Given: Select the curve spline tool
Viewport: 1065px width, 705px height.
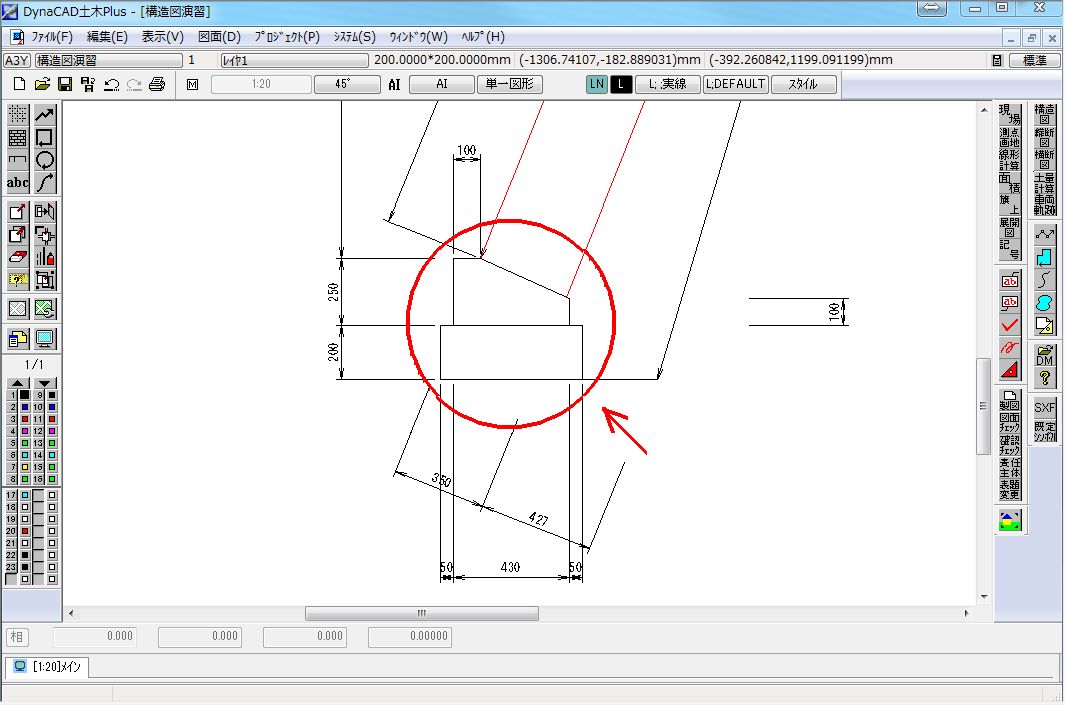Looking at the screenshot, I should 45,183.
